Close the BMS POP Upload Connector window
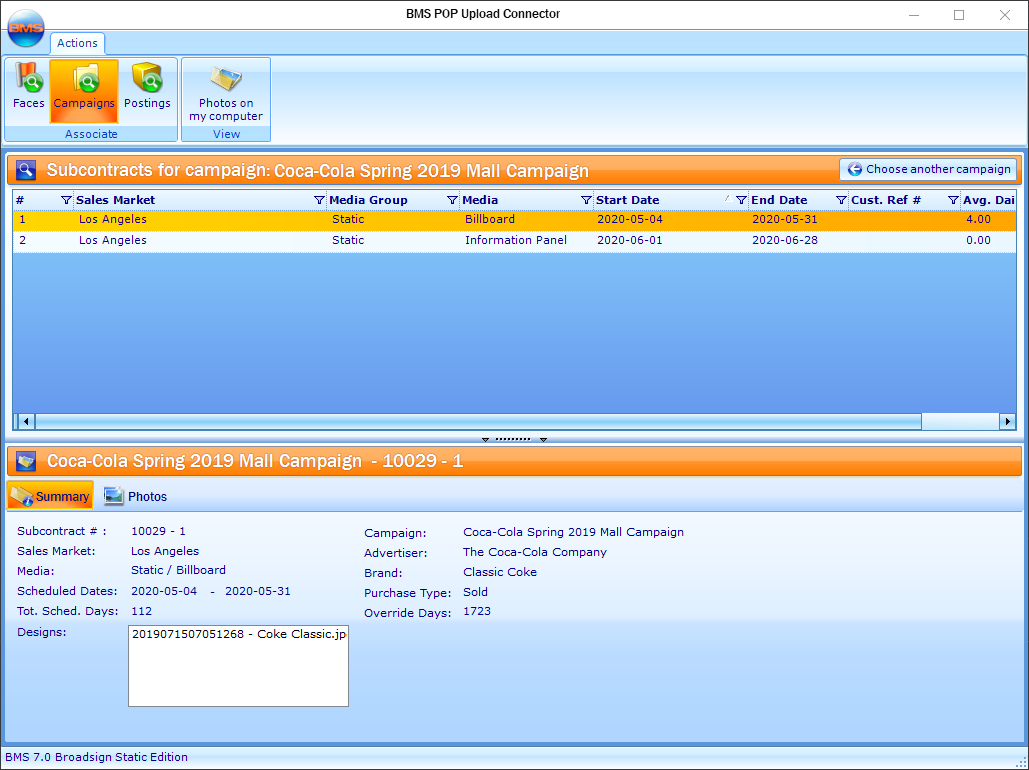1029x770 pixels. [x=1005, y=15]
